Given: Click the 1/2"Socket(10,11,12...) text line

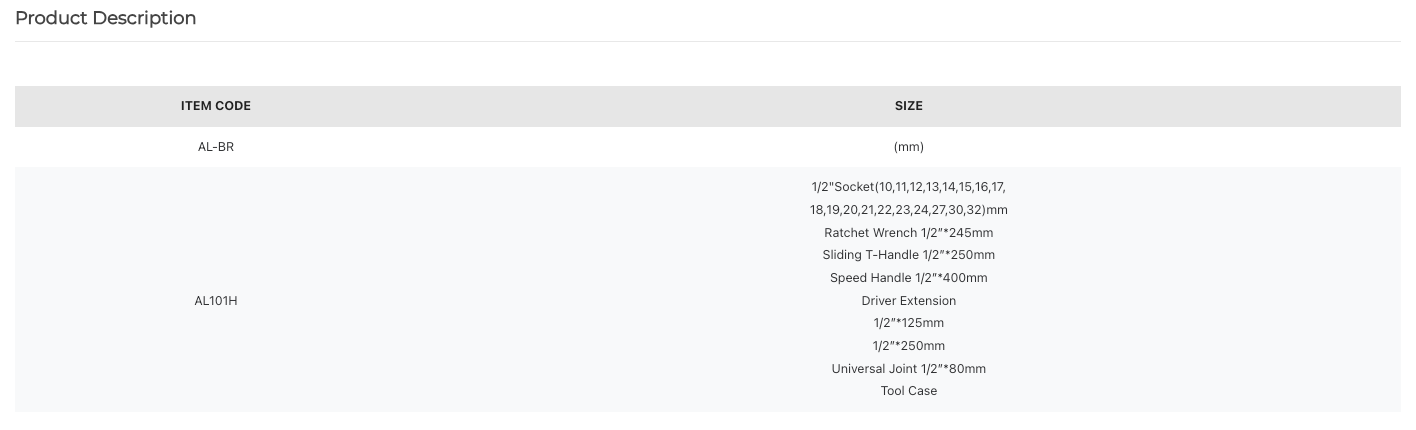Looking at the screenshot, I should click(908, 187).
